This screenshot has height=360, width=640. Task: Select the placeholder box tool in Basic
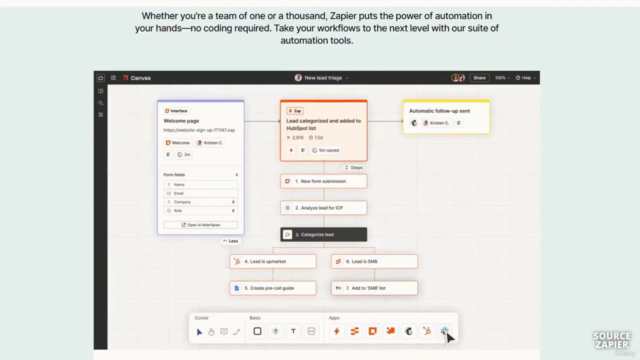click(x=311, y=331)
